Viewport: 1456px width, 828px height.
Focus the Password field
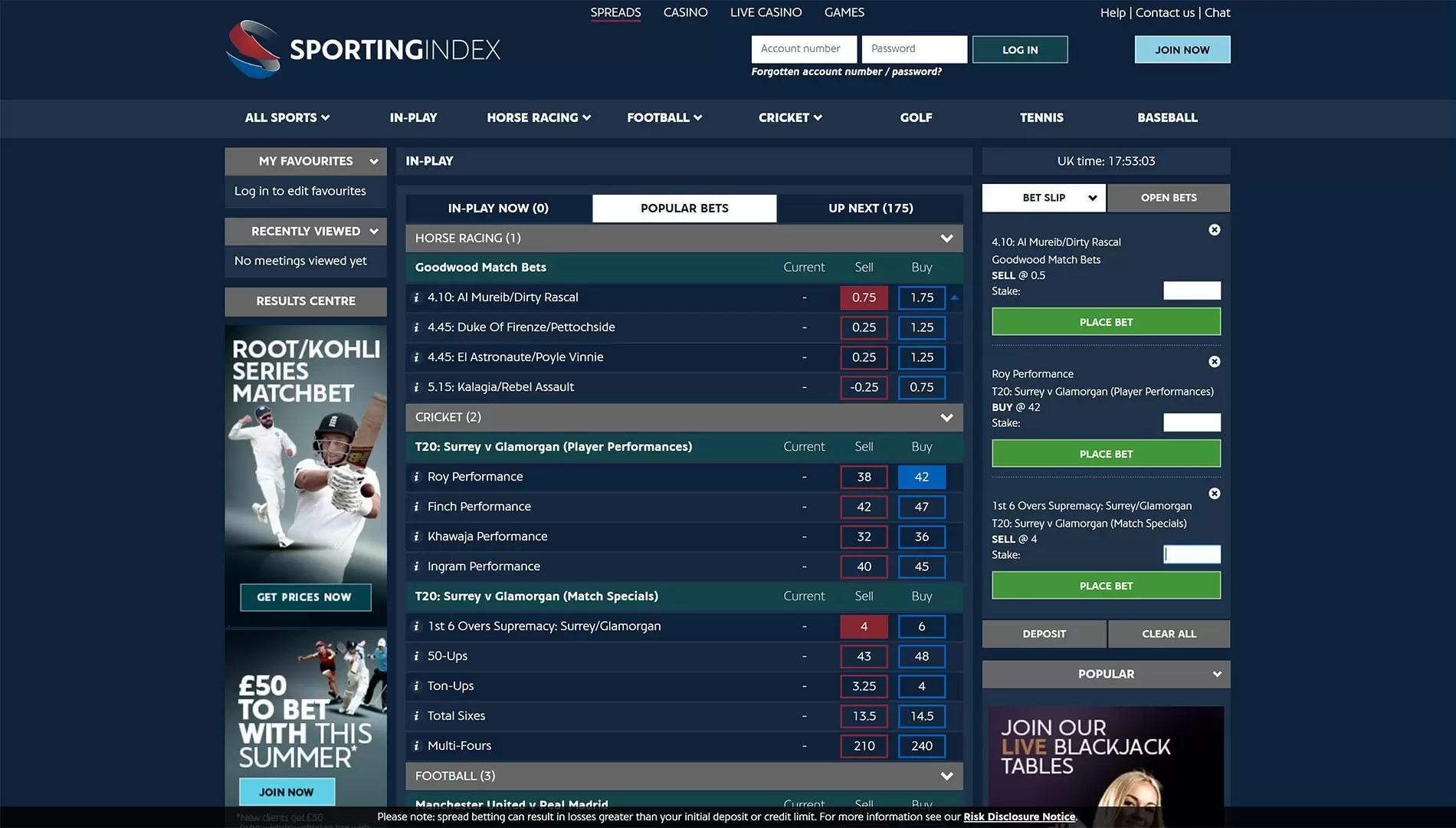point(914,49)
